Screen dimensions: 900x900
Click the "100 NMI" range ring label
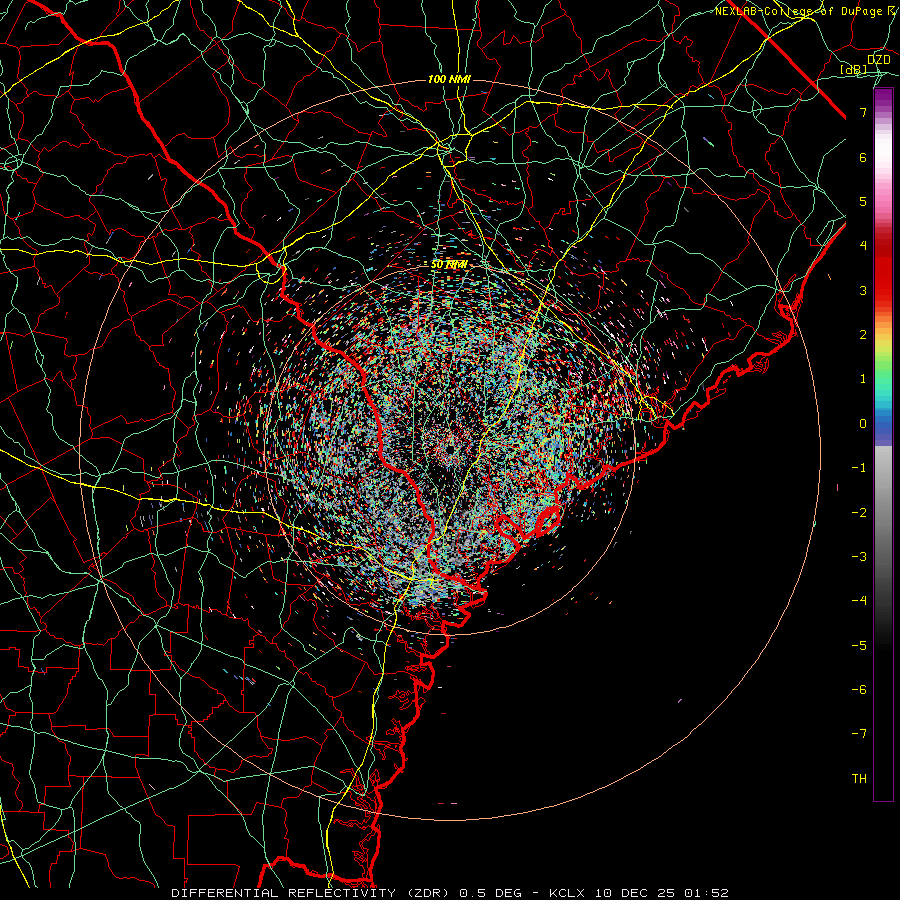tap(449, 79)
